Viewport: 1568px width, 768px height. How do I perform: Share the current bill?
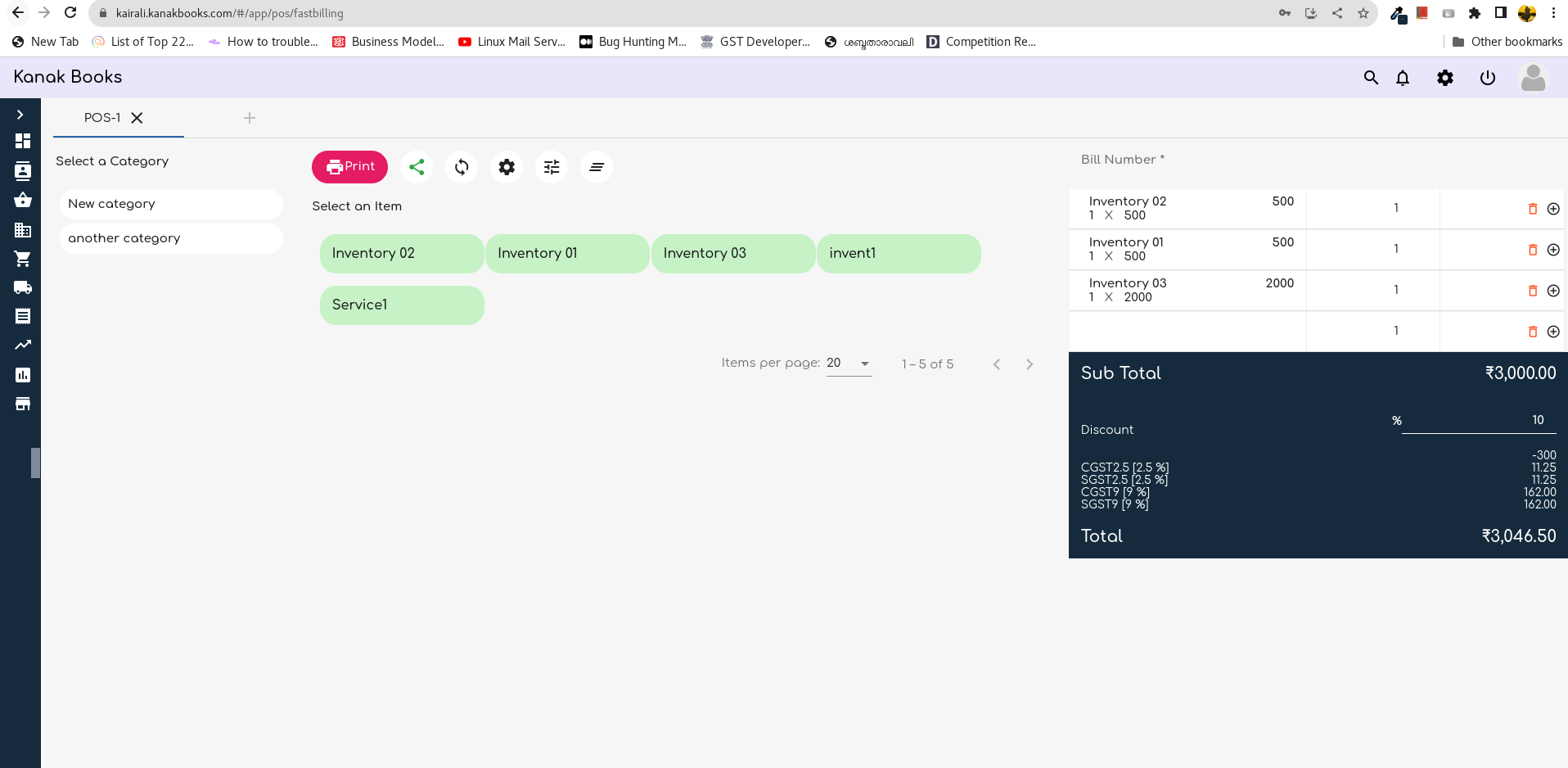417,166
